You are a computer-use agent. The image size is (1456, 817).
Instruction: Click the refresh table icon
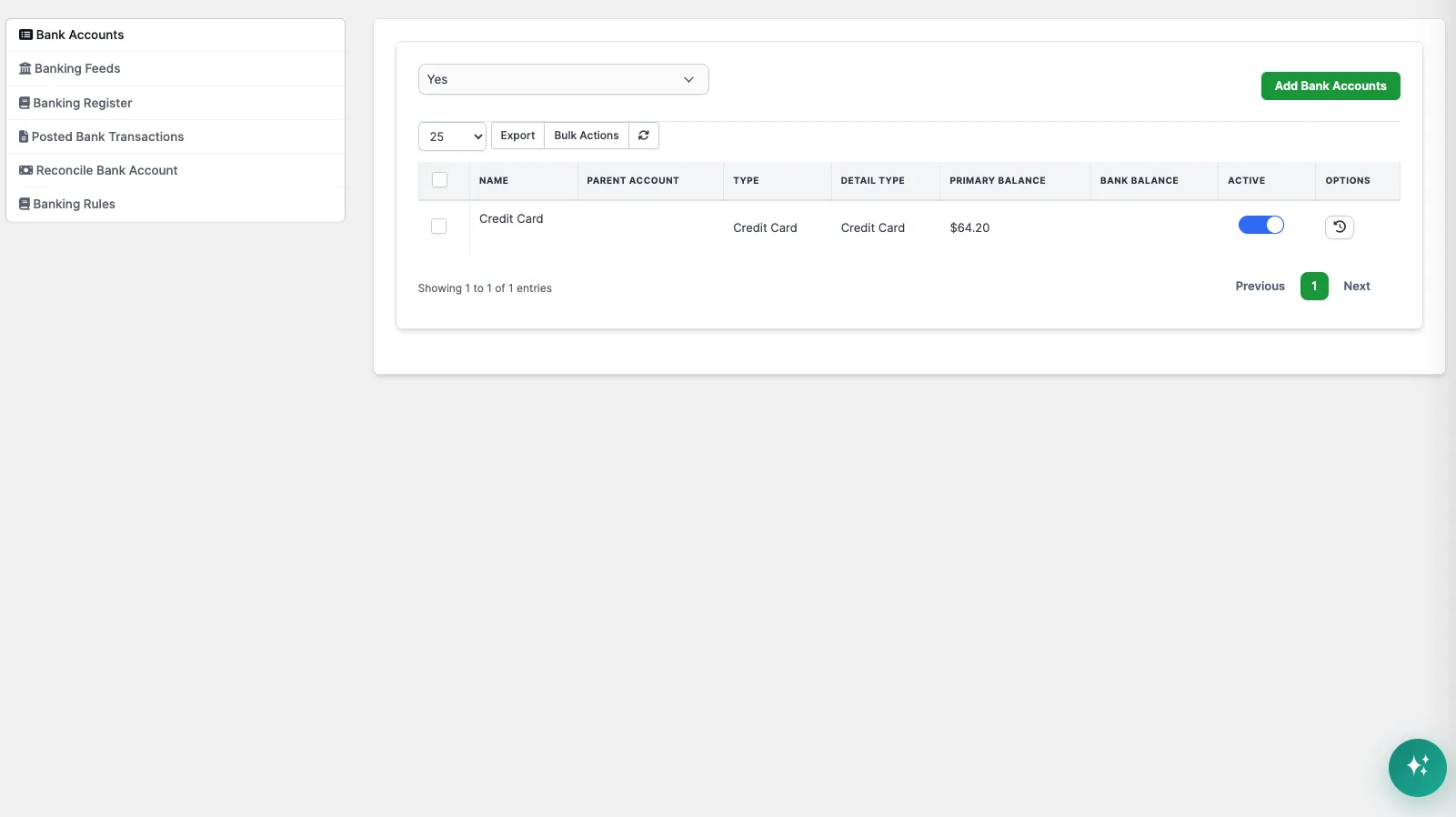[x=644, y=136]
